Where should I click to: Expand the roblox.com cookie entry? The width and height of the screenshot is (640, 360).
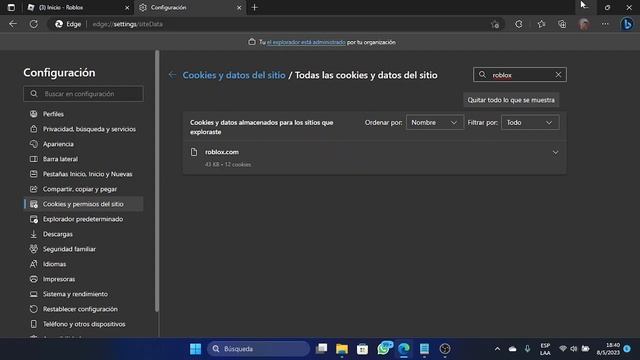click(556, 152)
